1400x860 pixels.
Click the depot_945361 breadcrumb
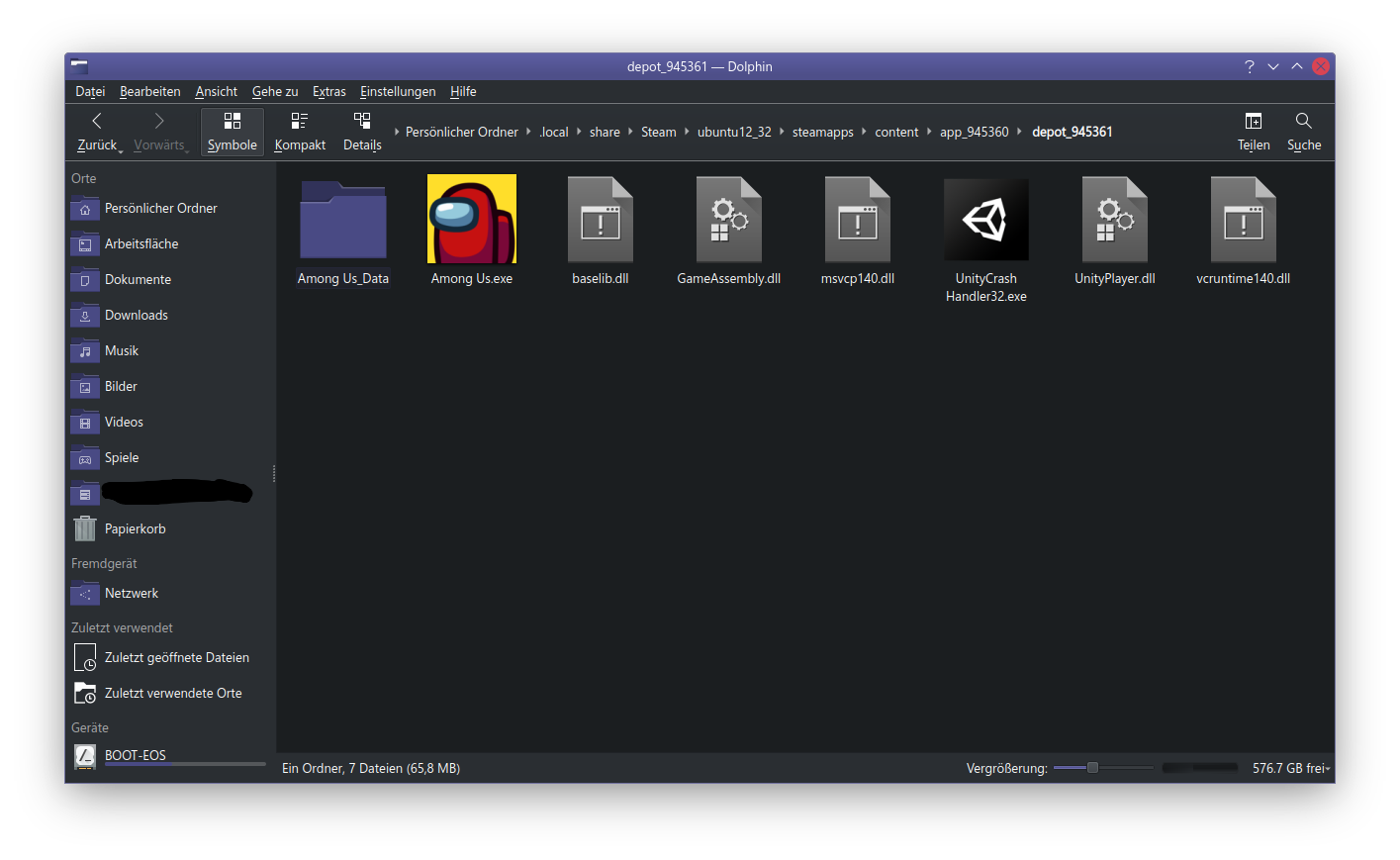coord(1073,132)
